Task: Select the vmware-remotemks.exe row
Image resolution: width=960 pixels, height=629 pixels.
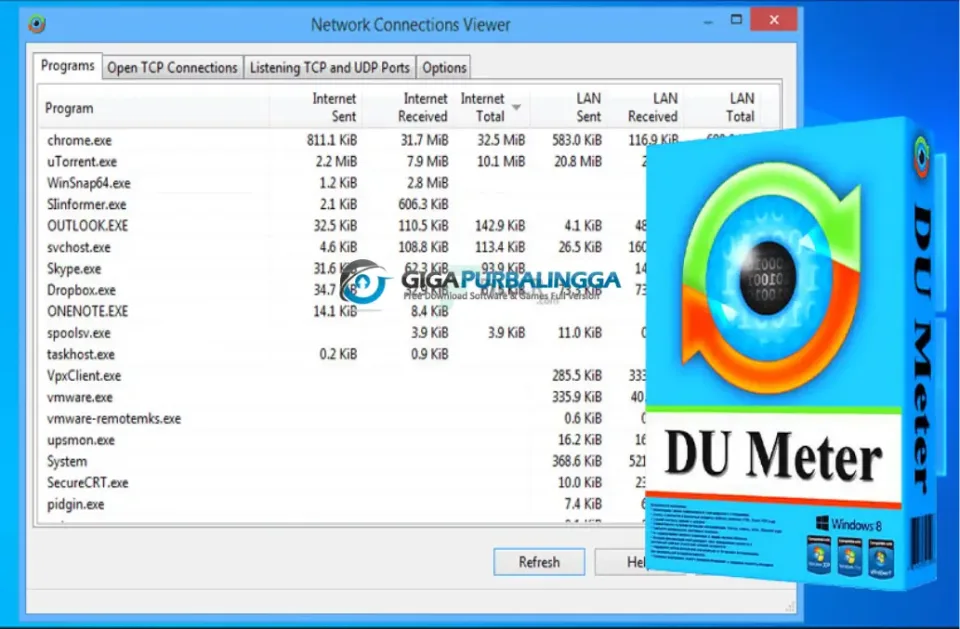Action: click(343, 419)
